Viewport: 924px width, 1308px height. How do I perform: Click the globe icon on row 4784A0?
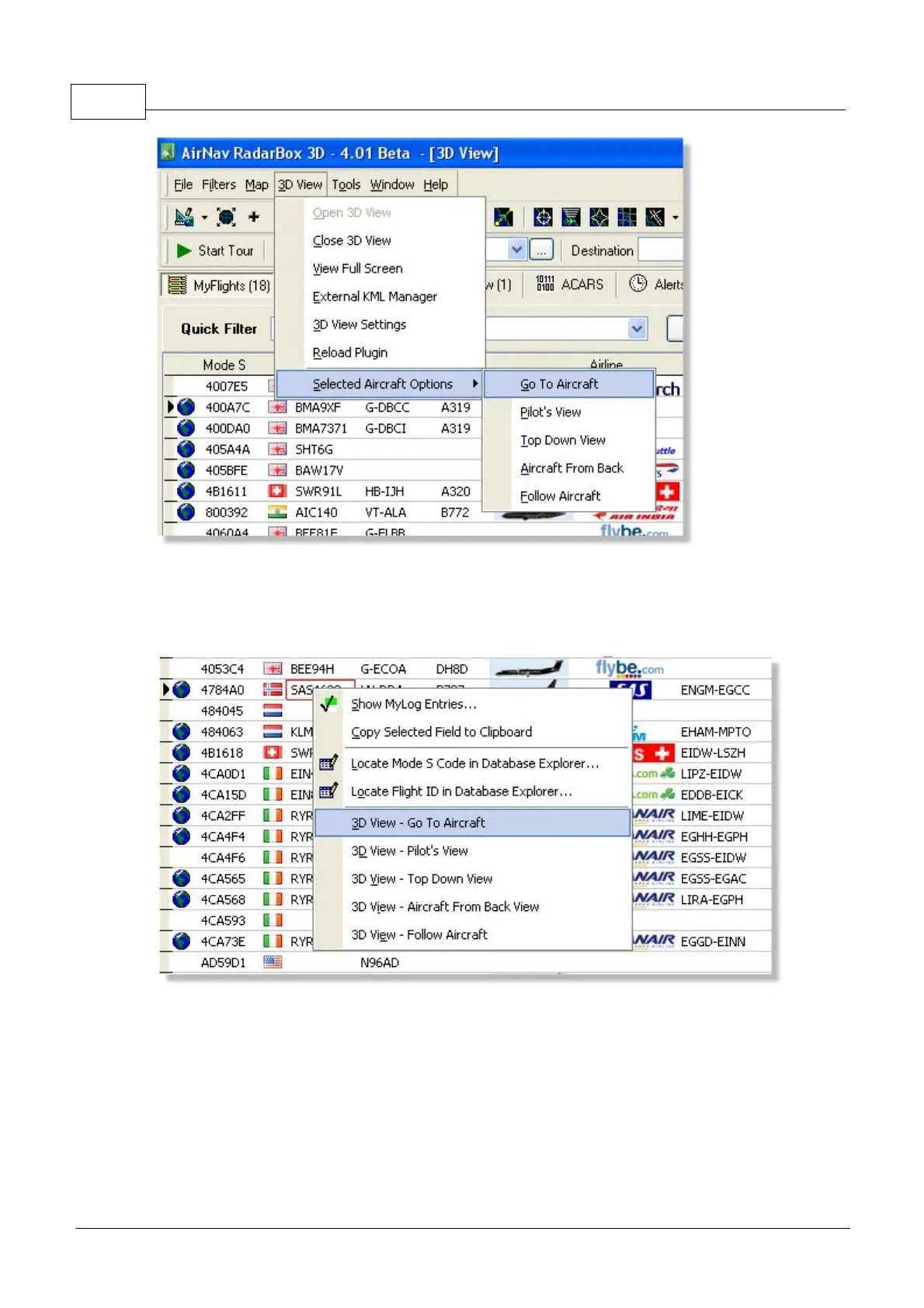pyautogui.click(x=181, y=689)
